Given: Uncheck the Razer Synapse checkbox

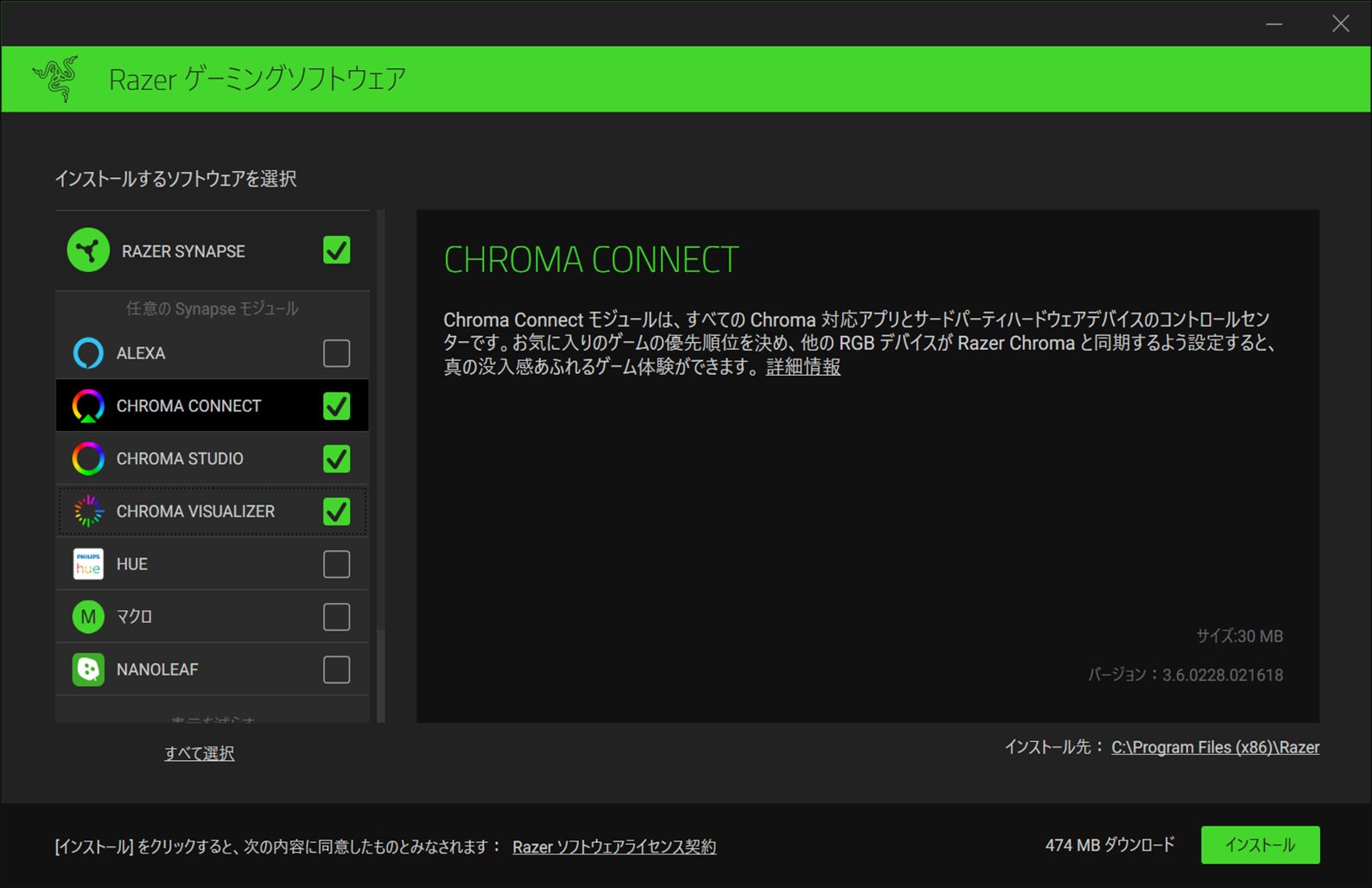Looking at the screenshot, I should (336, 251).
